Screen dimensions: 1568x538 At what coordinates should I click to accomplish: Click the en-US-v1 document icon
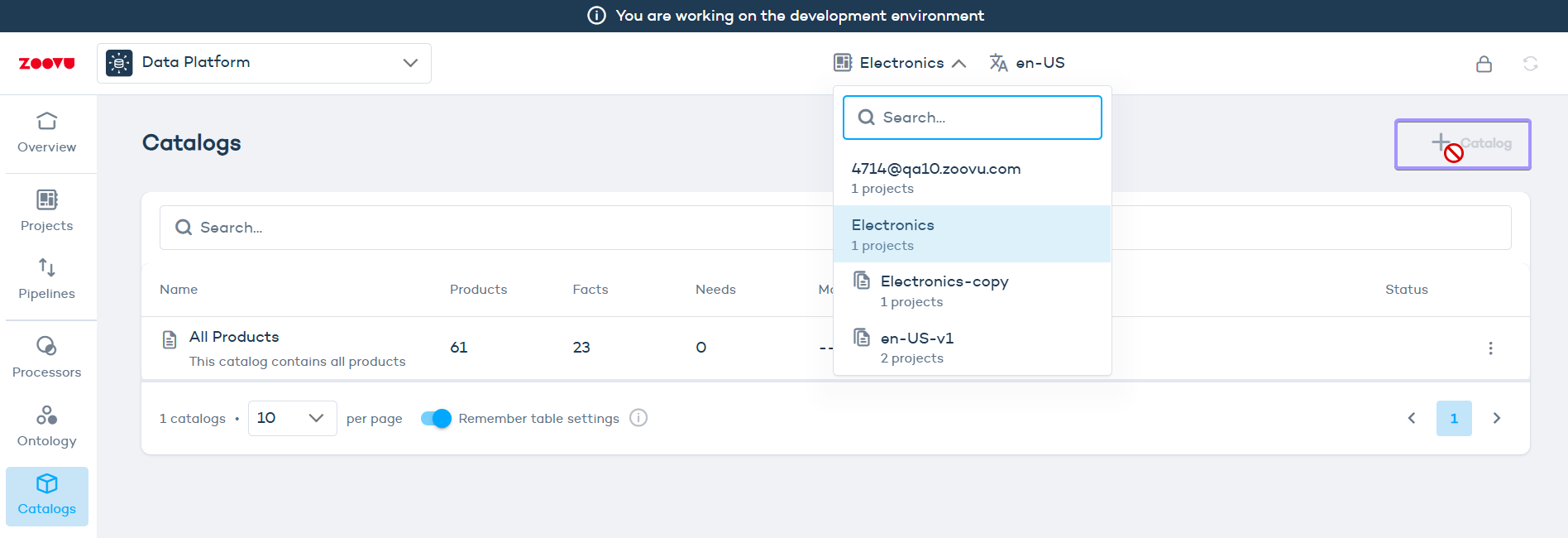coord(862,337)
